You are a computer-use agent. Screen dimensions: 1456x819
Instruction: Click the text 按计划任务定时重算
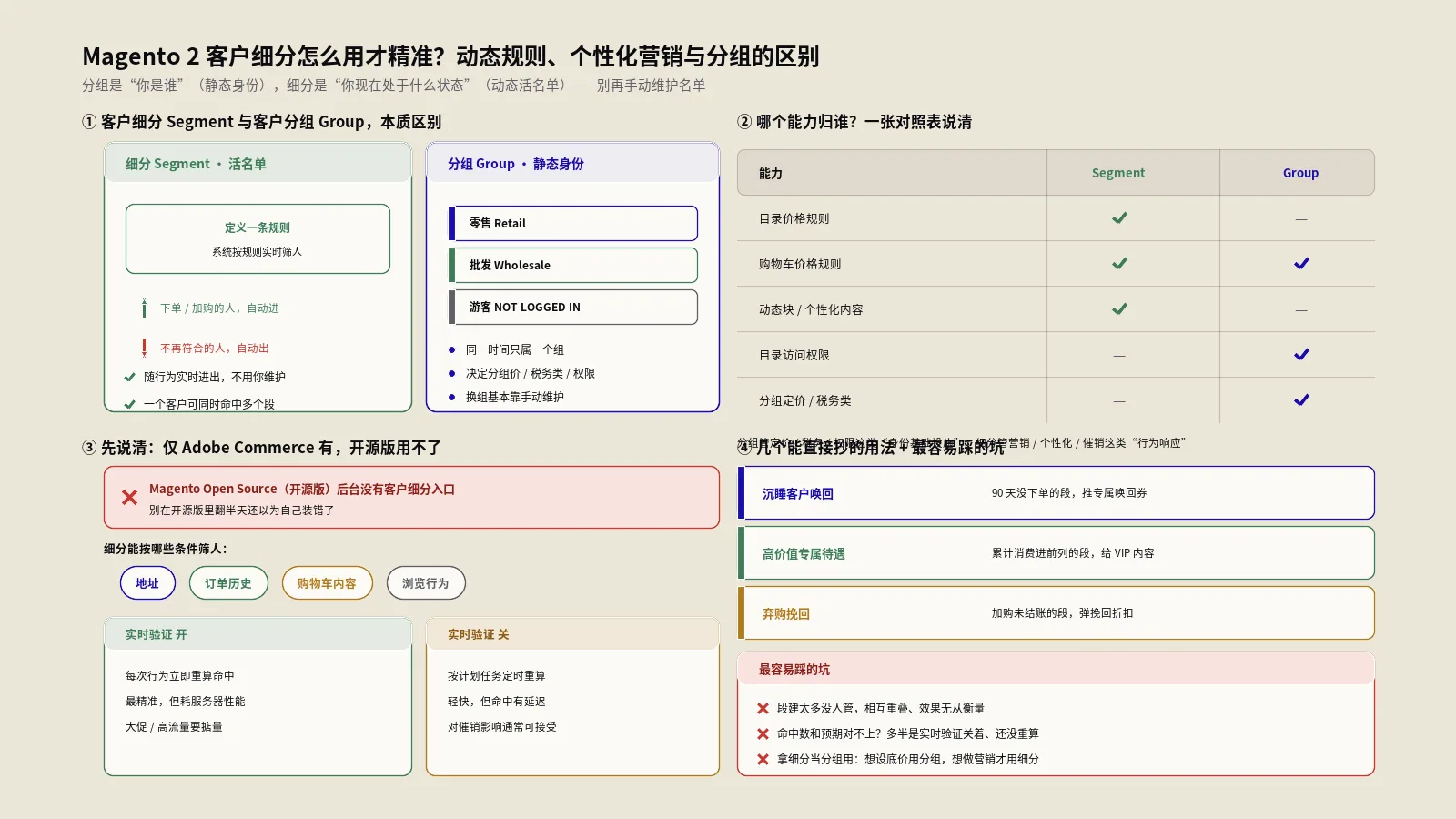(497, 676)
